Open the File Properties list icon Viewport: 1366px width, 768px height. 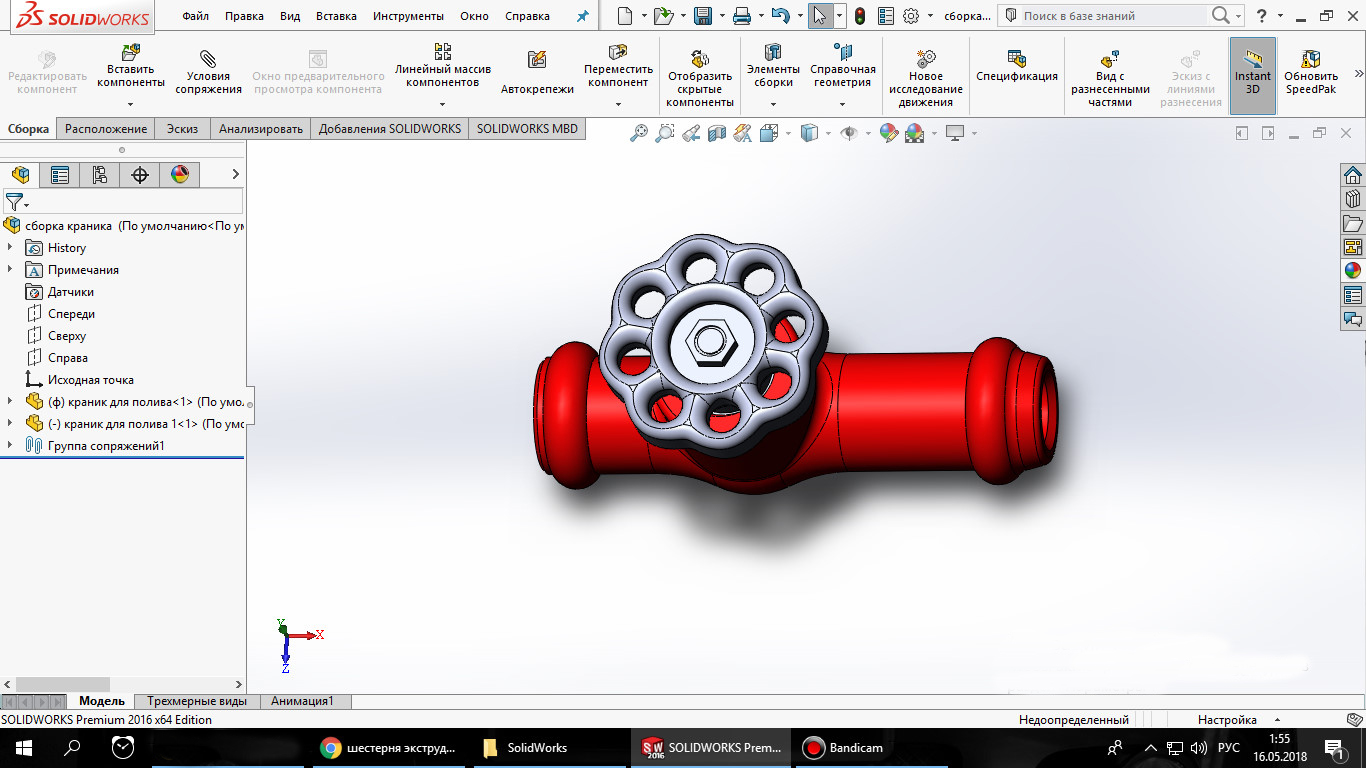(x=885, y=16)
